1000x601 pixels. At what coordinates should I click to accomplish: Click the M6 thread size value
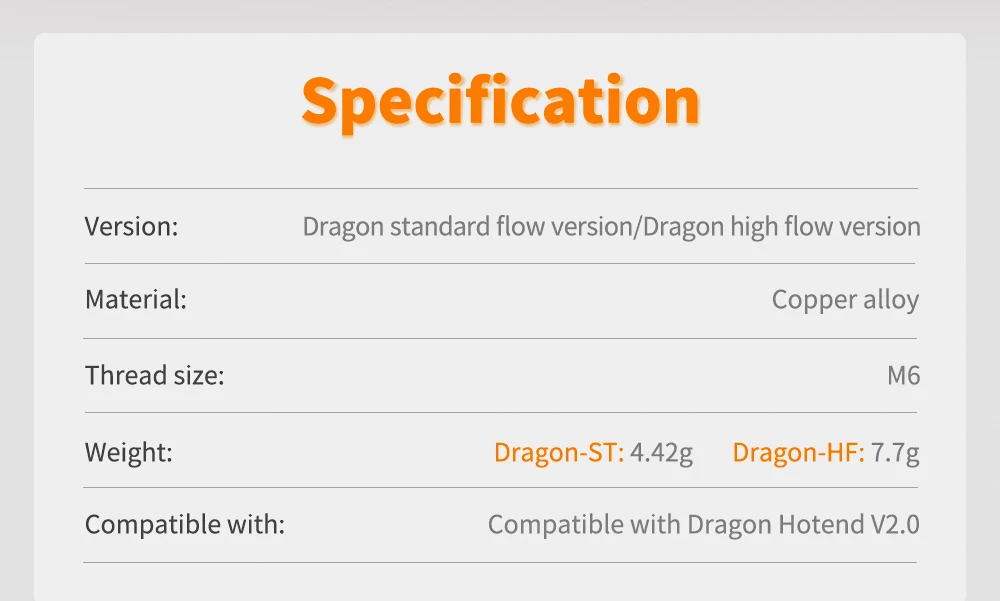903,376
